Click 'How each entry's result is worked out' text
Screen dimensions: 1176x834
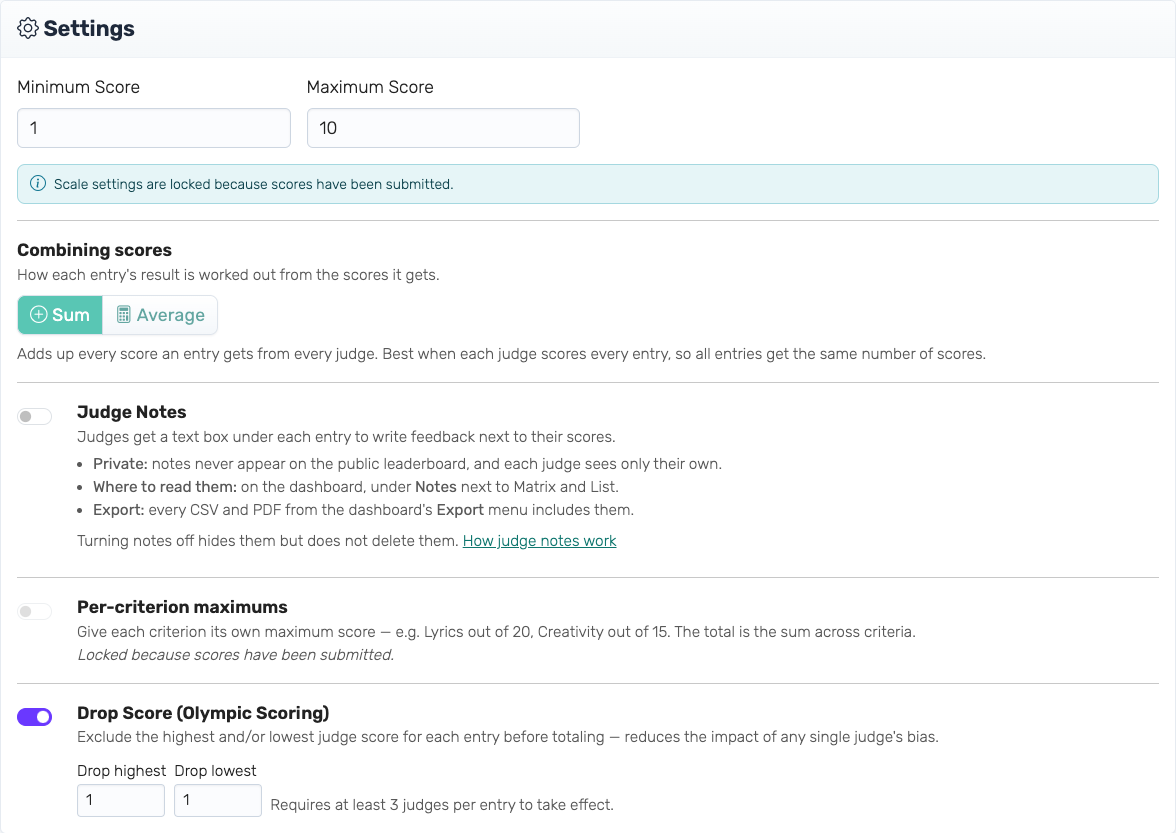228,275
